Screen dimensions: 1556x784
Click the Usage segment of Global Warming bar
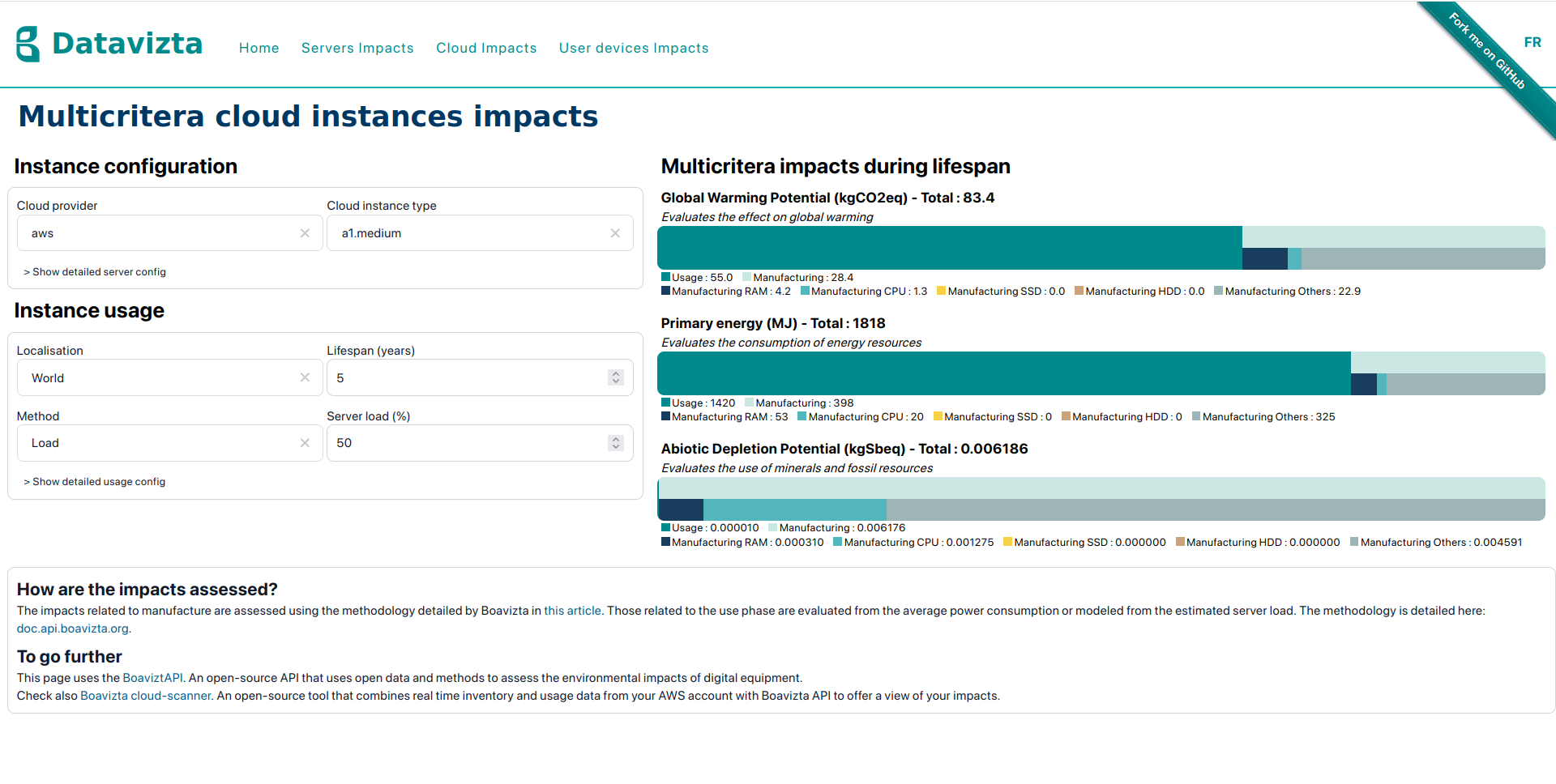(x=950, y=248)
